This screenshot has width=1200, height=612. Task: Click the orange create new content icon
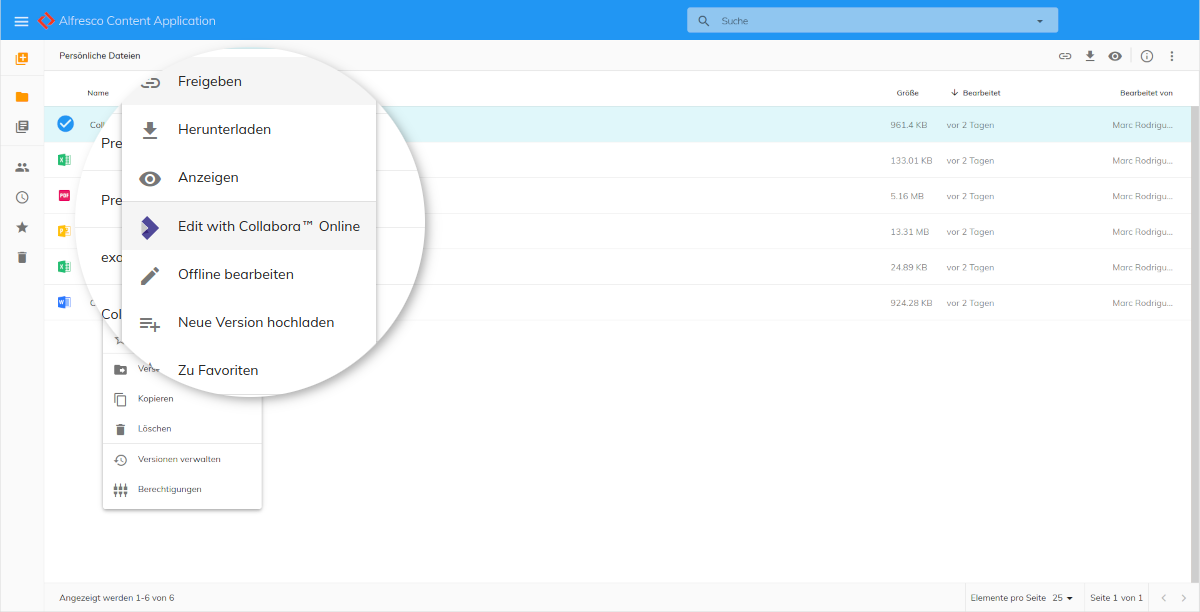point(22,58)
